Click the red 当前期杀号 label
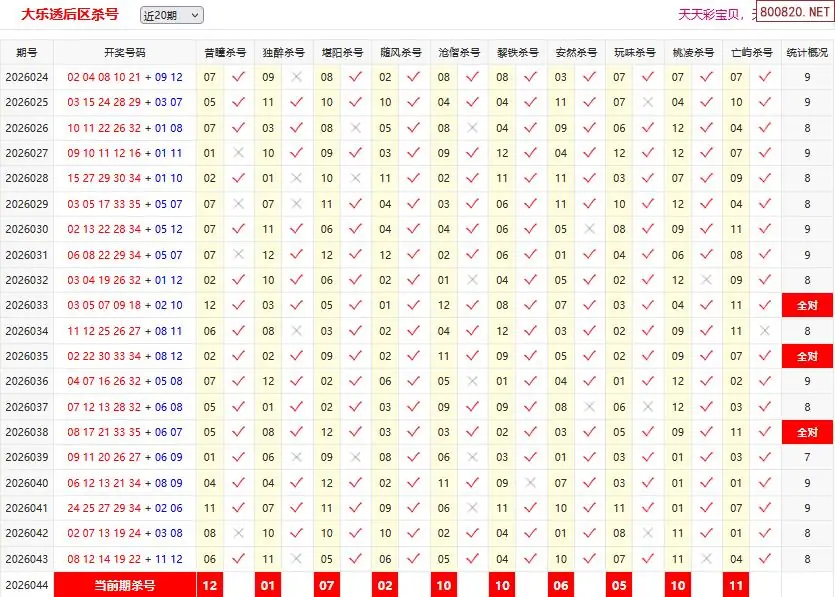 (x=124, y=585)
